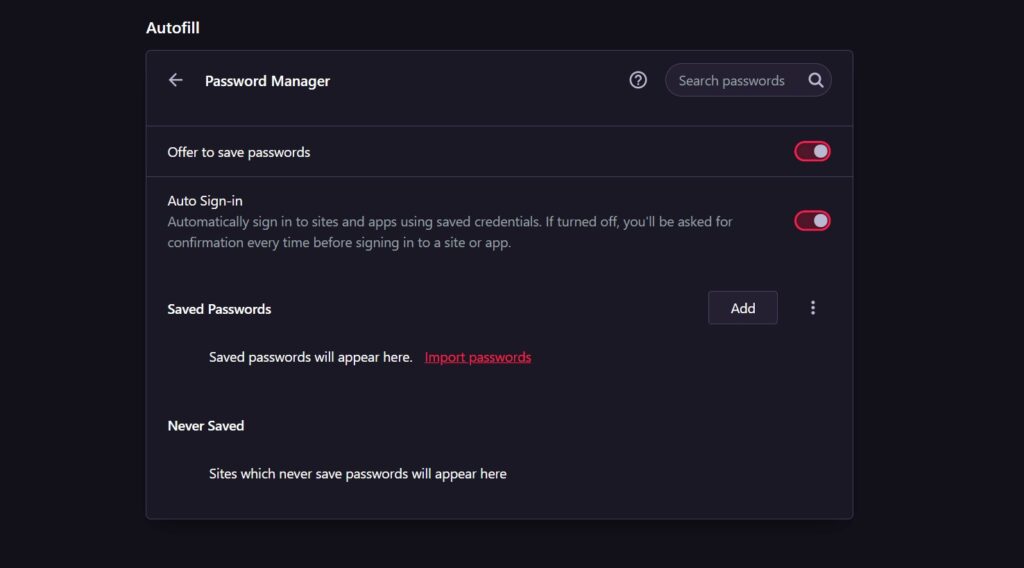Follow the Import passwords link
1024x568 pixels.
478,357
